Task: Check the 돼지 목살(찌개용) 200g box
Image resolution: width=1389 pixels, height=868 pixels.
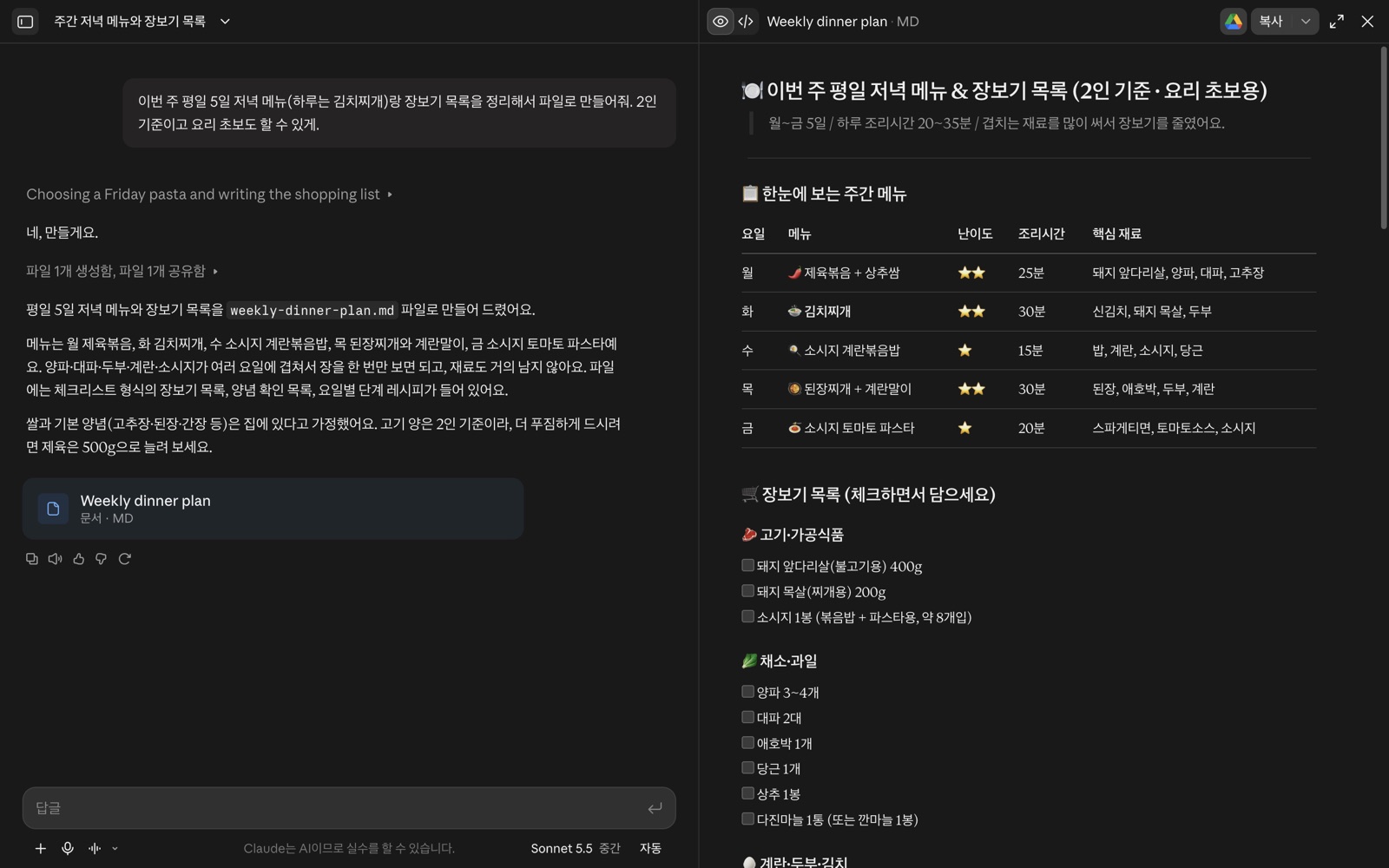Action: coord(747,591)
